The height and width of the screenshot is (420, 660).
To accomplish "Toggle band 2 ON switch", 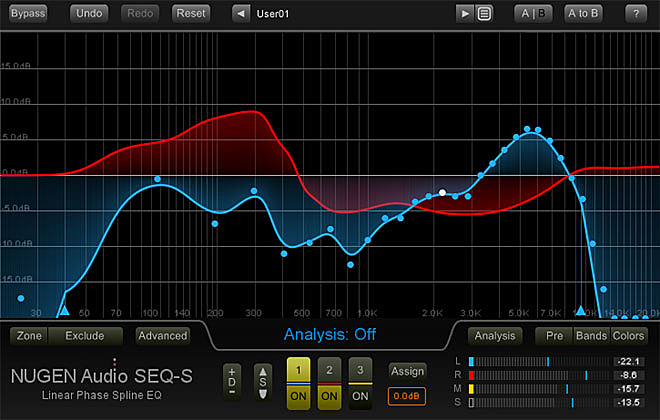I will click(x=329, y=396).
